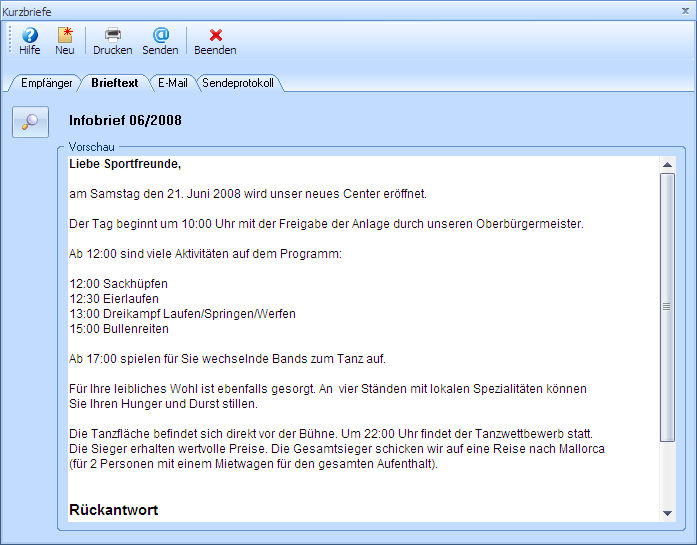Click the Rückantwort heading

coord(113,510)
